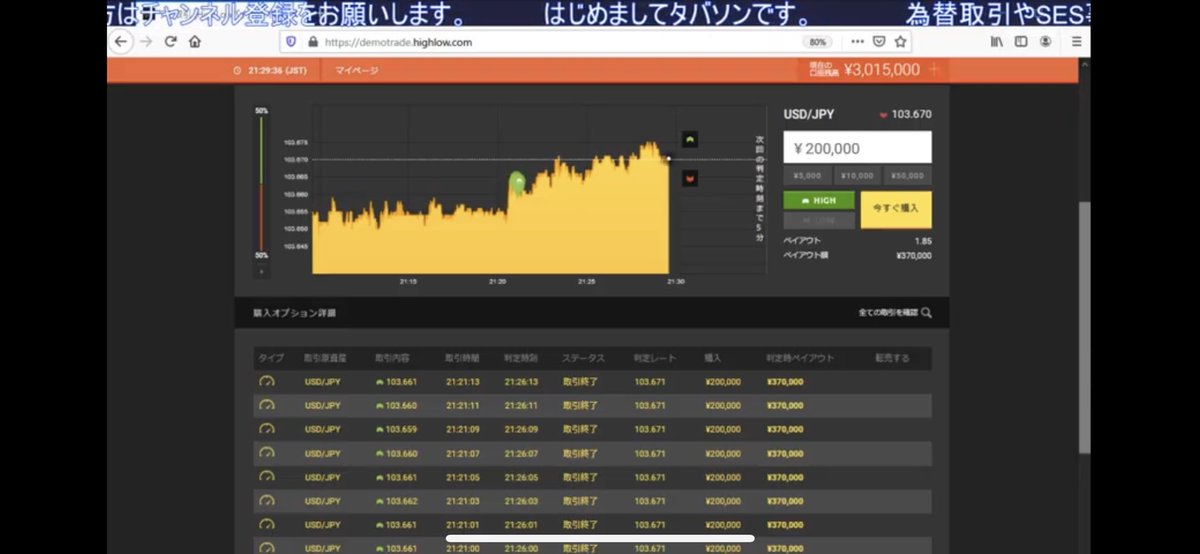This screenshot has width=1200, height=554.
Task: Click the red down-arrow icon beside chart
Action: (x=689, y=178)
